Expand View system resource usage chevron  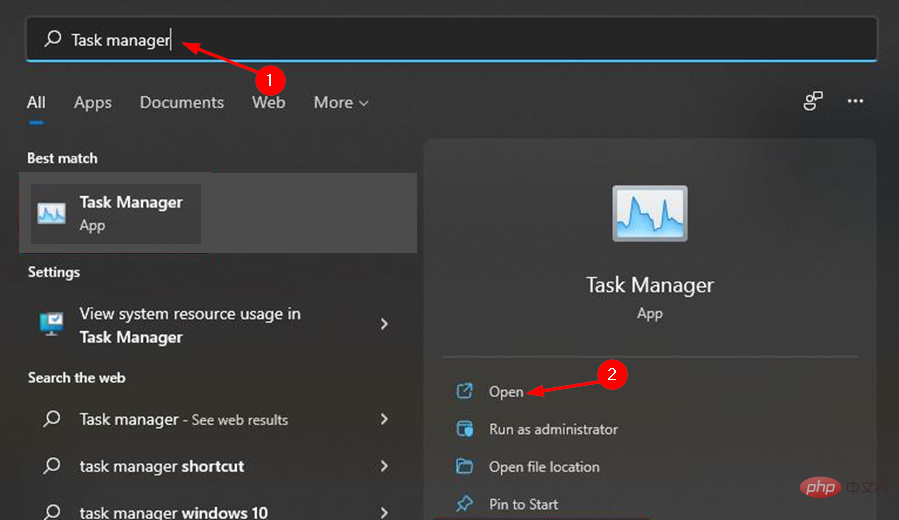tap(384, 324)
